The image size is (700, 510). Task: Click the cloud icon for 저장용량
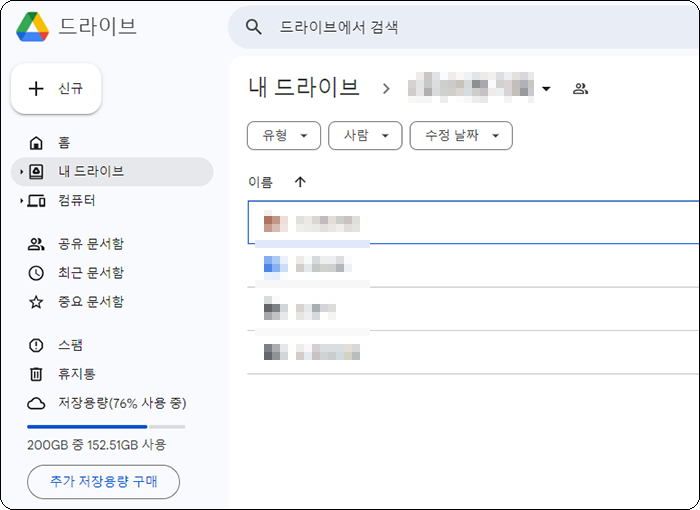[36, 403]
